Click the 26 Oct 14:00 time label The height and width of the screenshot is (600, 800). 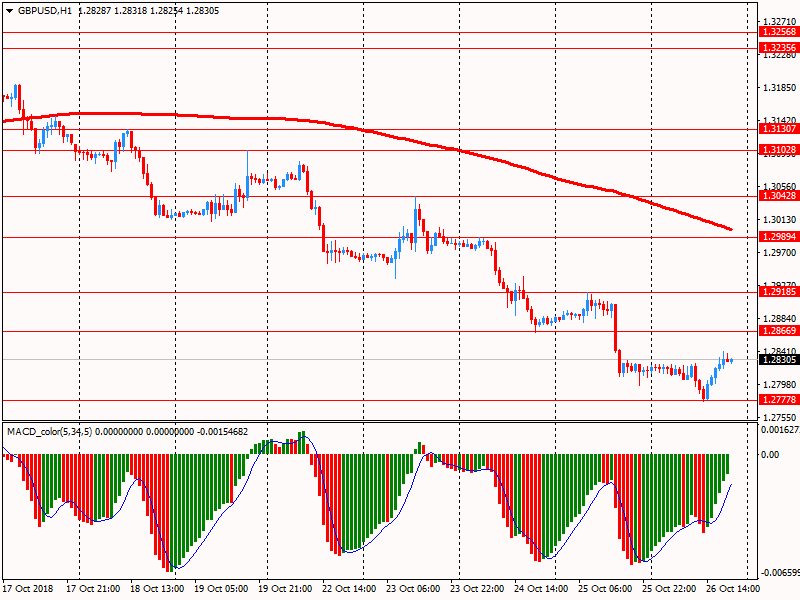[733, 588]
